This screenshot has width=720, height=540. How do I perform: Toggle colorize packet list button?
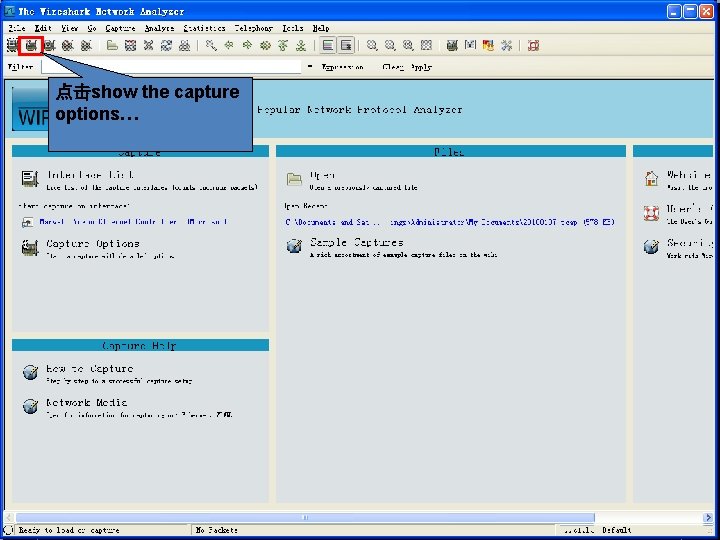coord(328,45)
